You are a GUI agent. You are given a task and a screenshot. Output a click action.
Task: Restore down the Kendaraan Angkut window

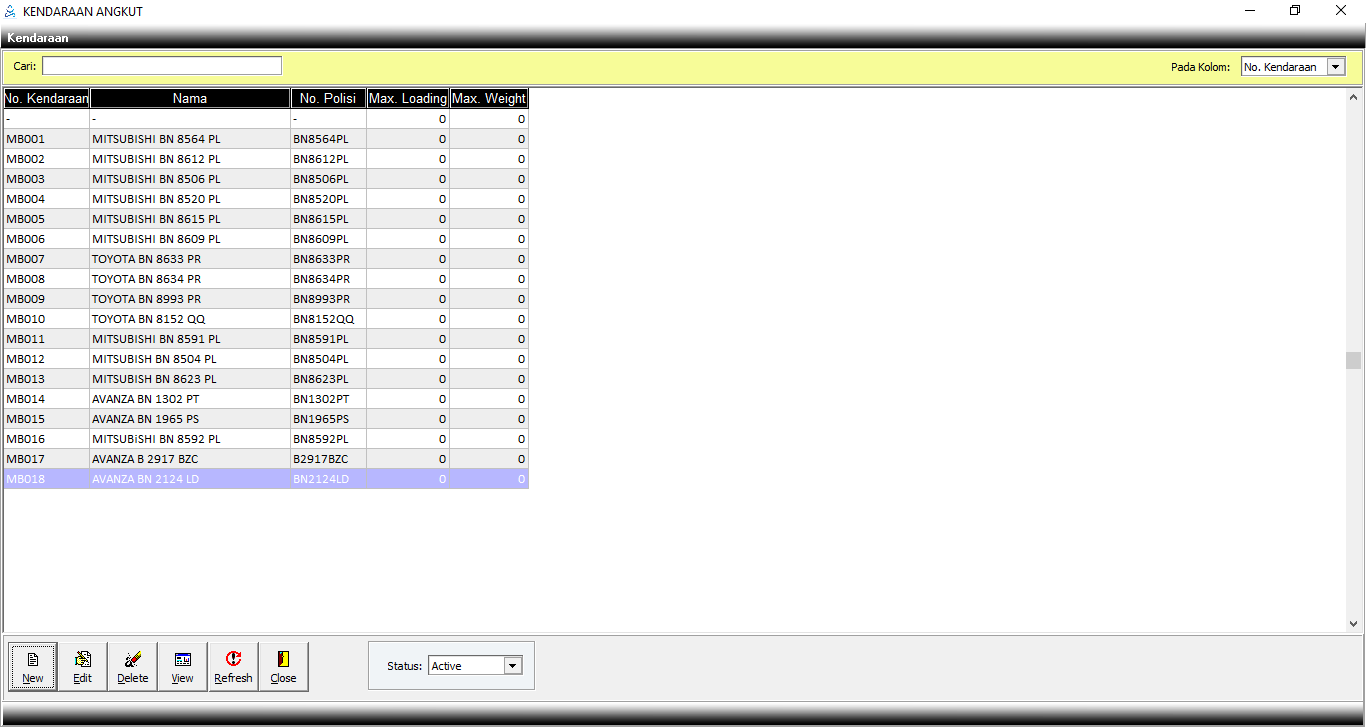(x=1295, y=11)
